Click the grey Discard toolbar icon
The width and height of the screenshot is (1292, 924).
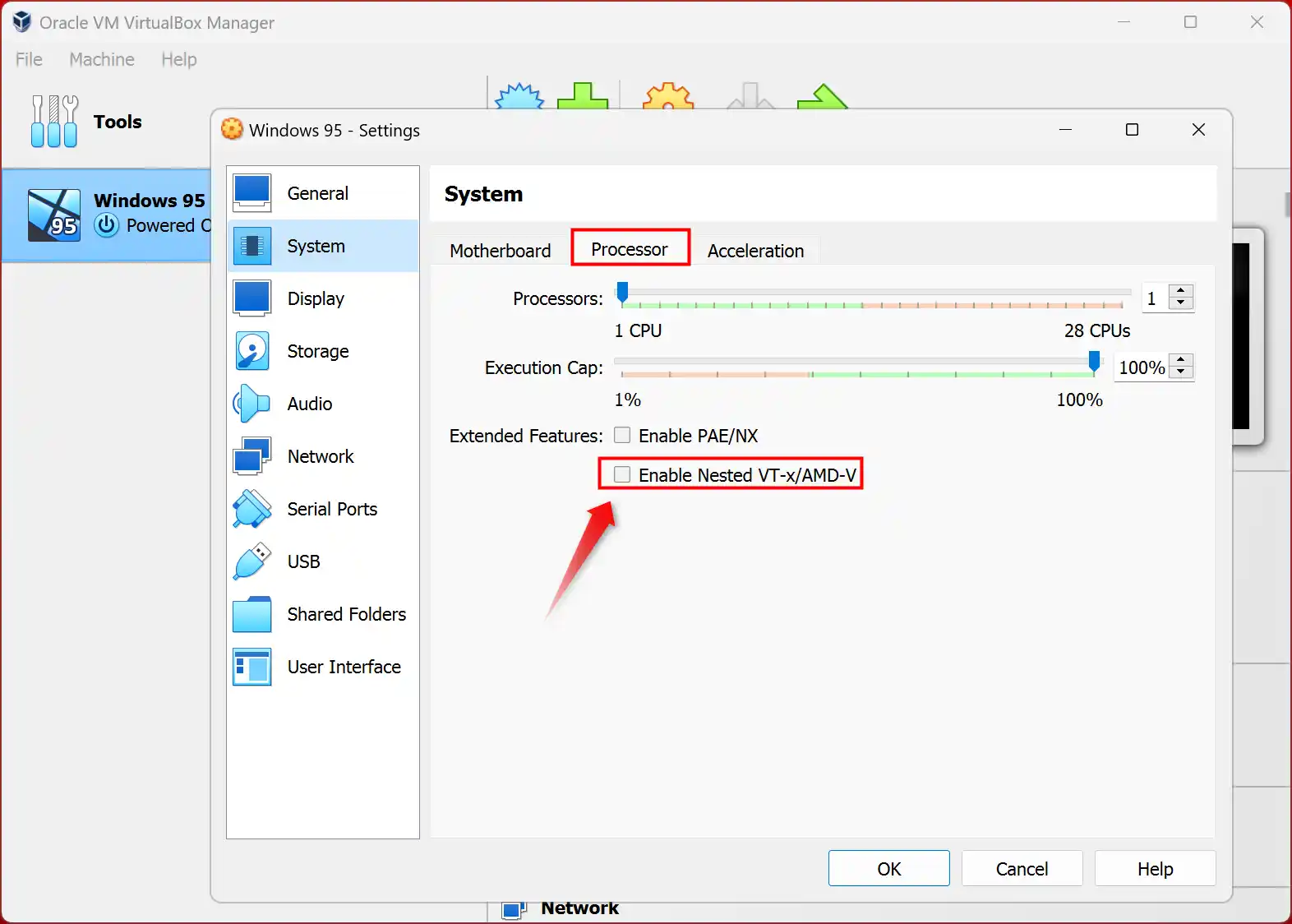tap(750, 95)
